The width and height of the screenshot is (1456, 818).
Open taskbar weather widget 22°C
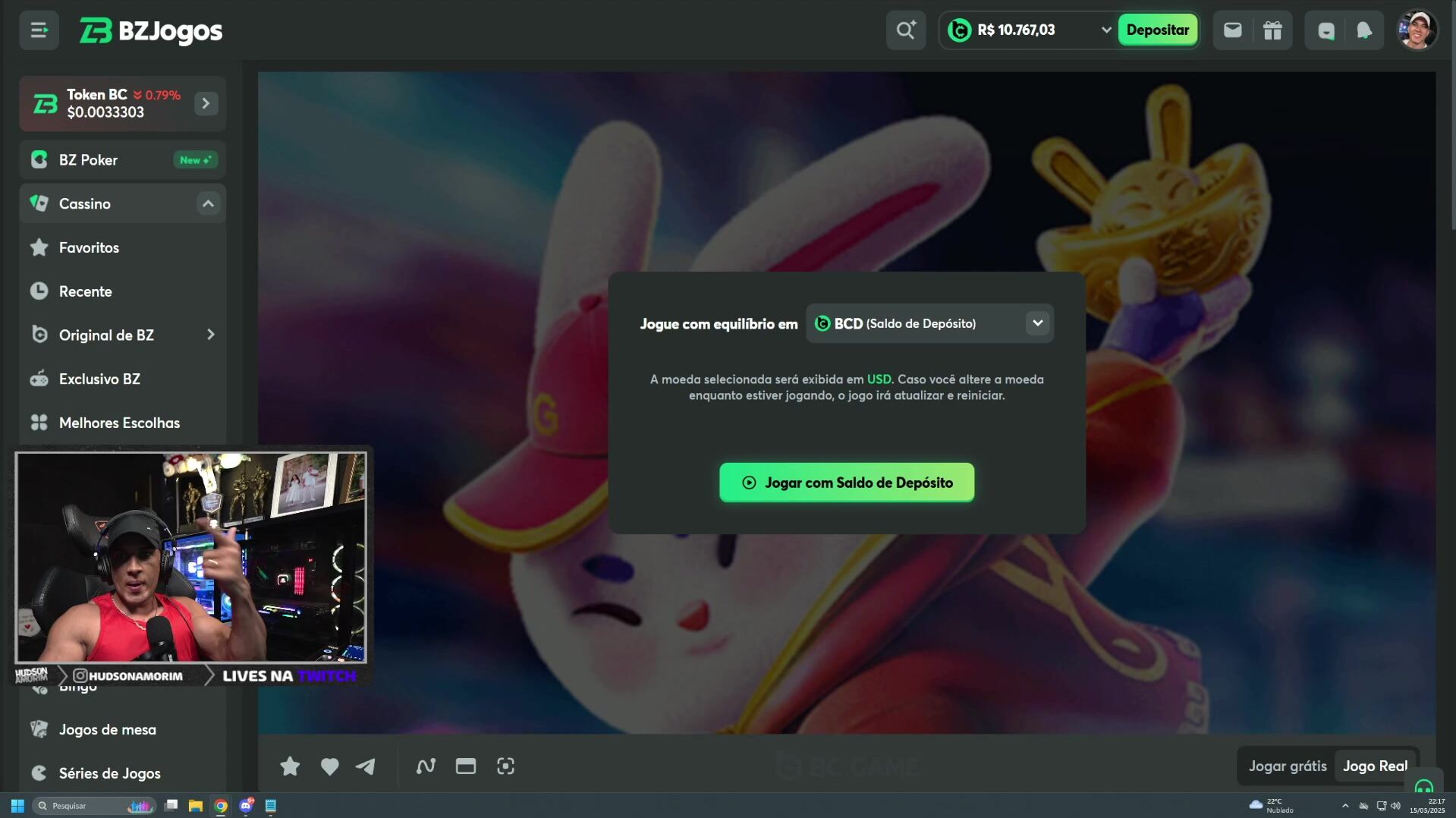click(x=1272, y=806)
